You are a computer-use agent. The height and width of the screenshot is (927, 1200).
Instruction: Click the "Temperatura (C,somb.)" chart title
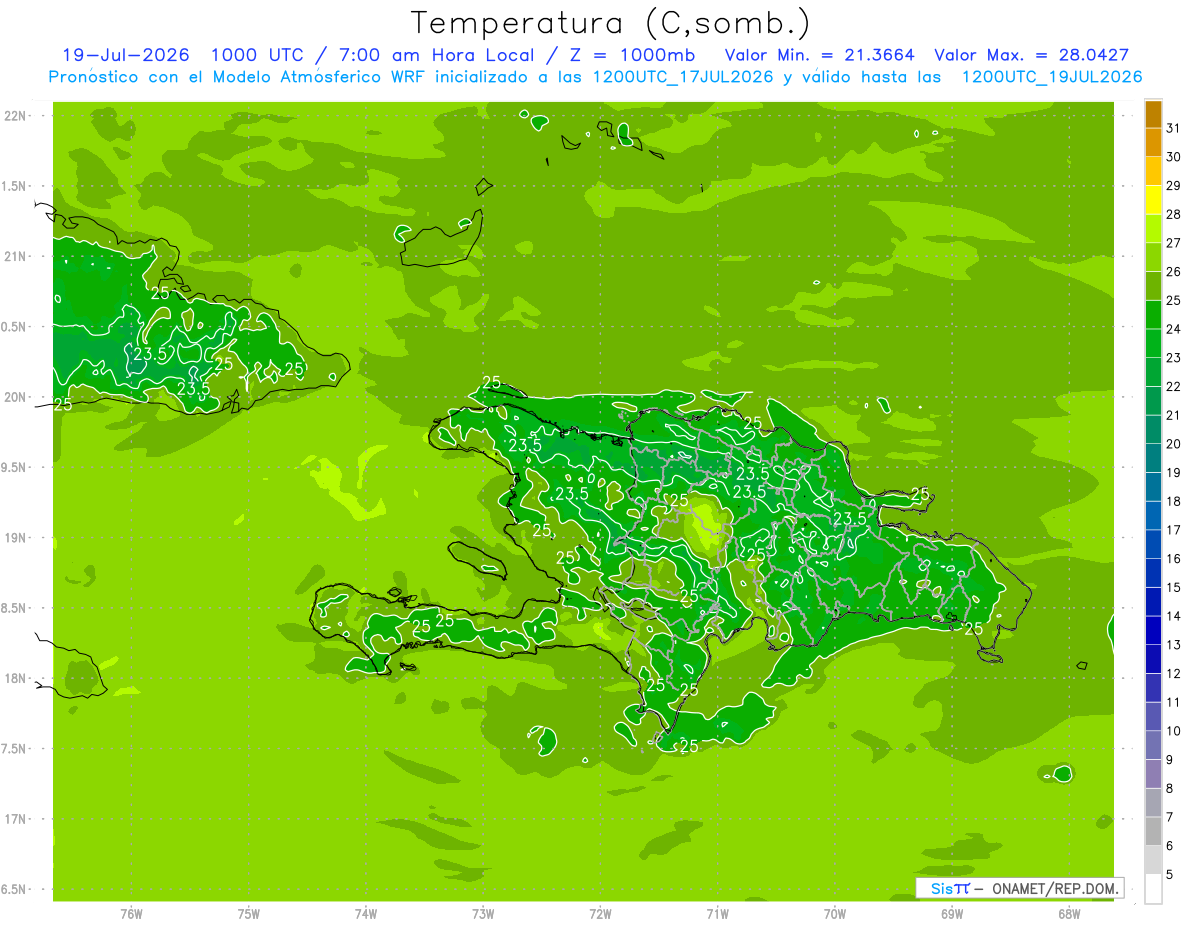point(610,22)
